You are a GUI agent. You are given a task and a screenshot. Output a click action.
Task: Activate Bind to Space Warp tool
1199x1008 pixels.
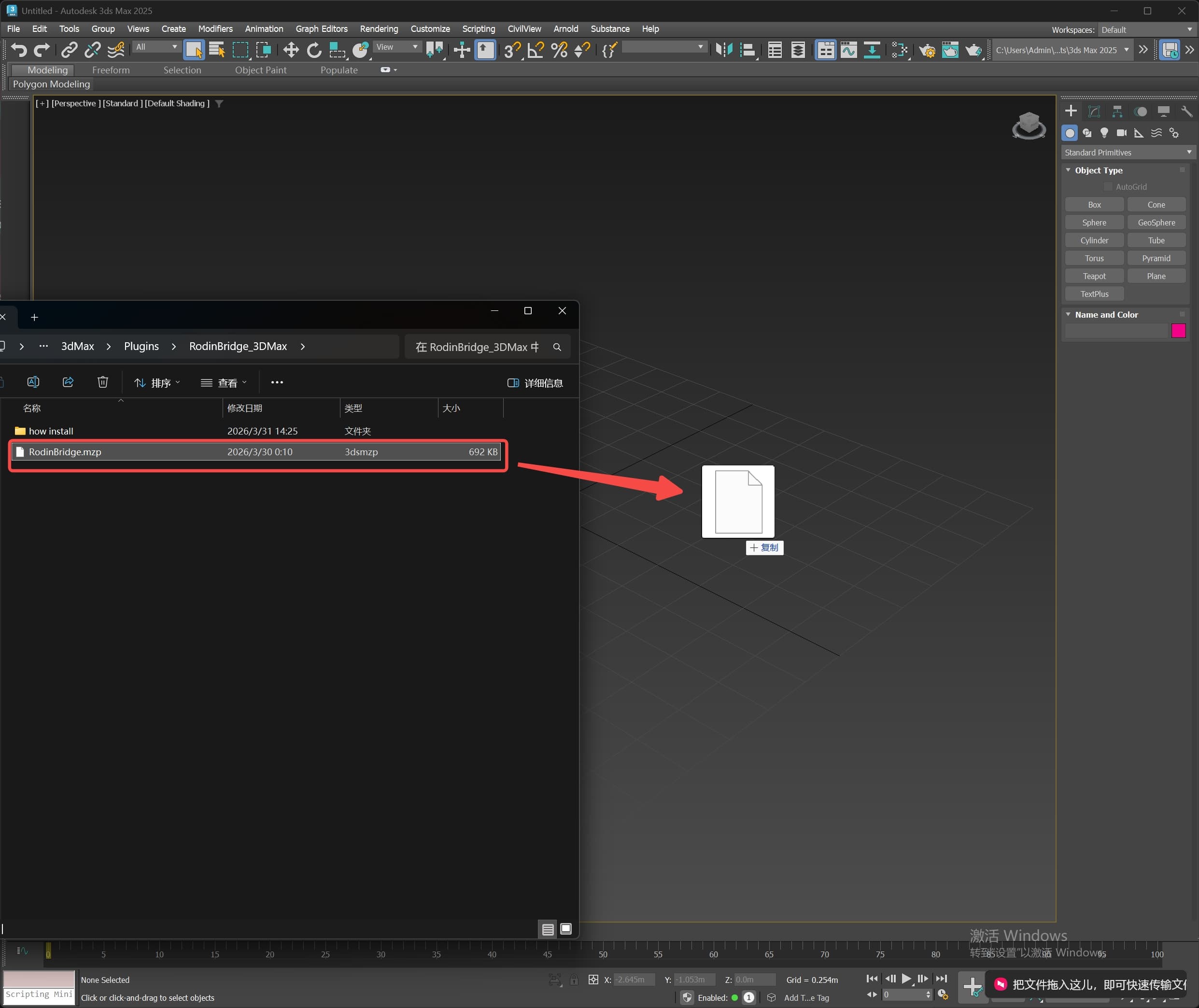click(116, 50)
